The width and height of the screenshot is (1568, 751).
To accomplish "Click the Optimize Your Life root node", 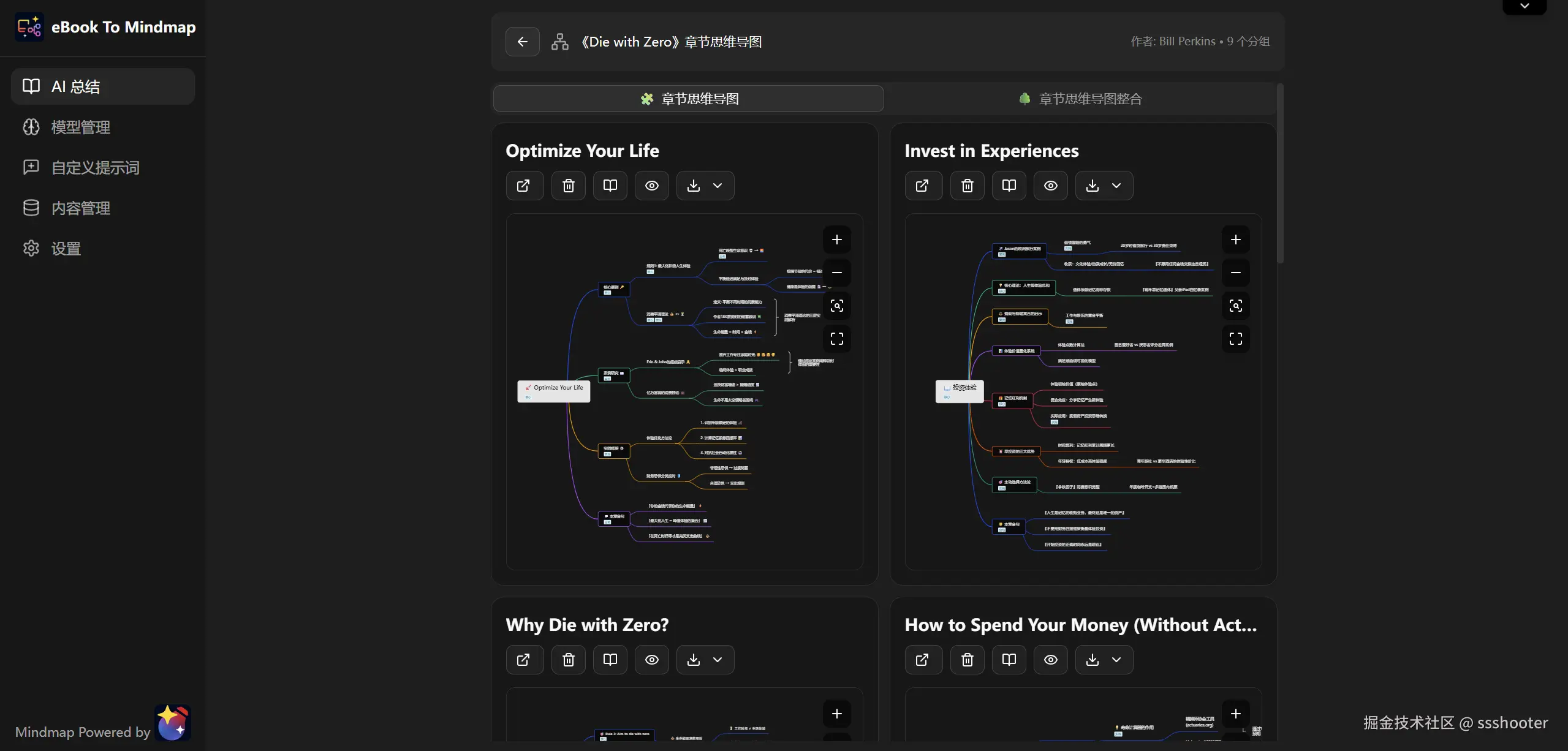I will coord(554,391).
